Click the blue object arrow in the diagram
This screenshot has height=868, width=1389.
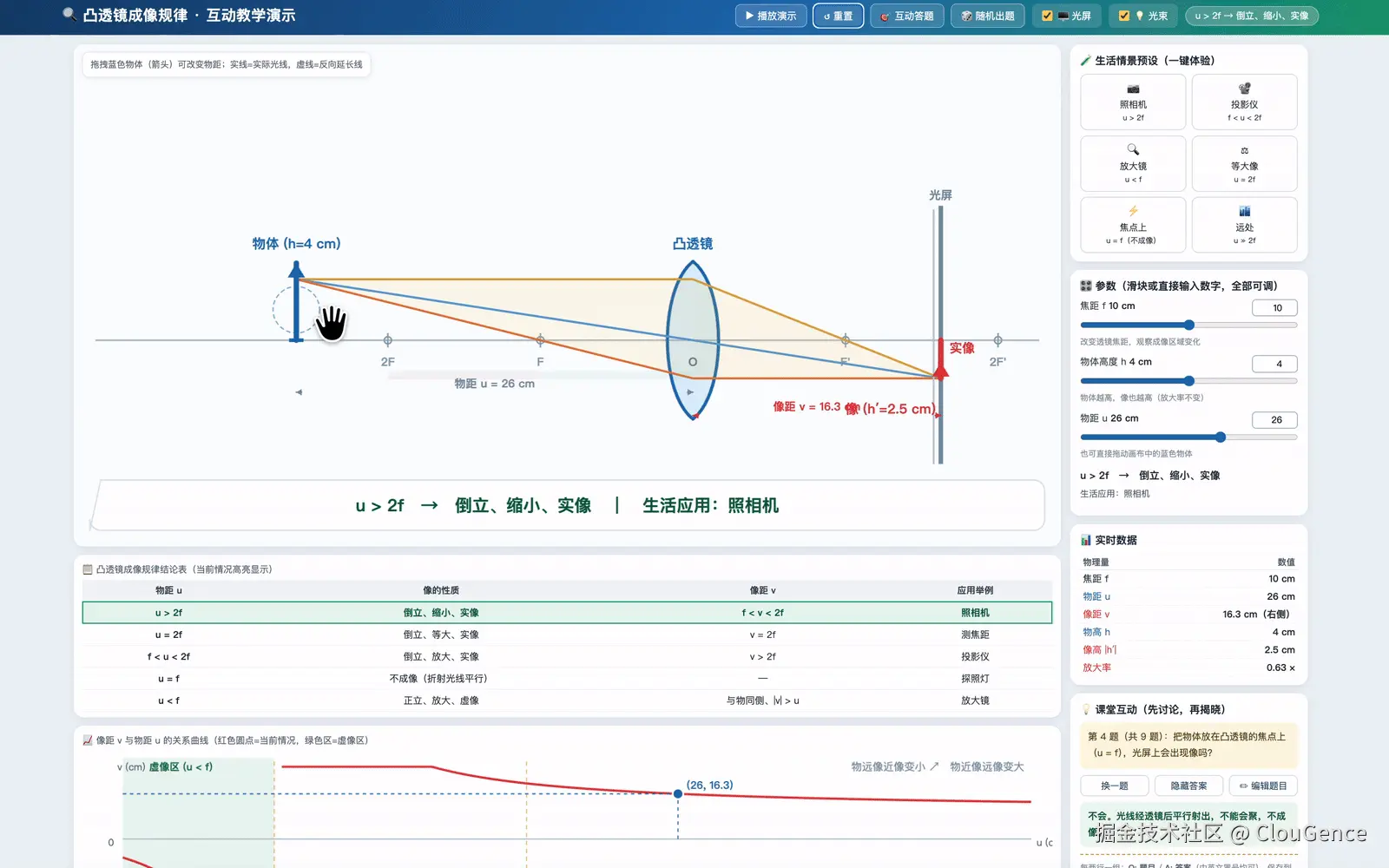tap(297, 302)
